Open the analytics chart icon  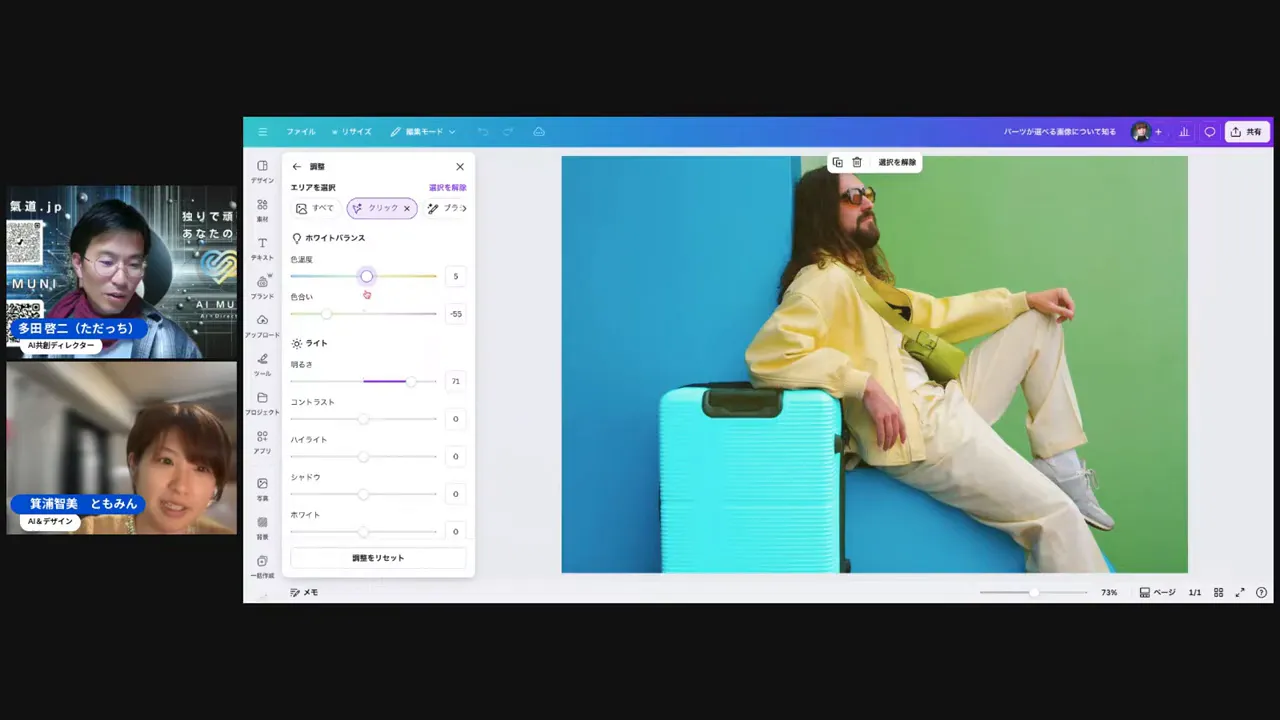(1184, 132)
